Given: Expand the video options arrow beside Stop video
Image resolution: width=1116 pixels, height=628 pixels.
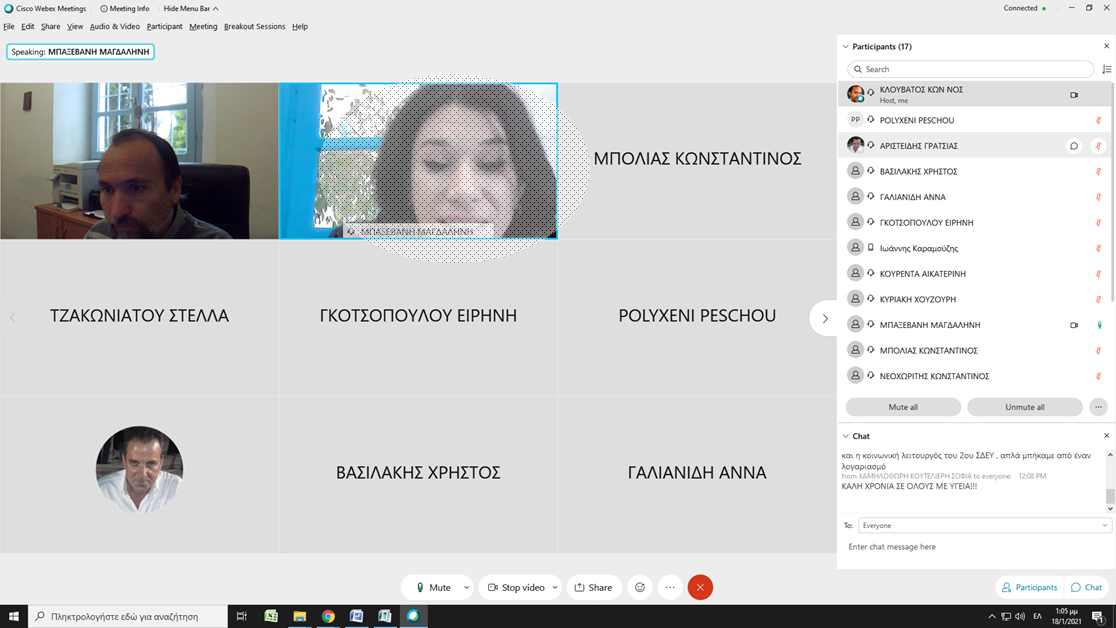Looking at the screenshot, I should click(555, 587).
